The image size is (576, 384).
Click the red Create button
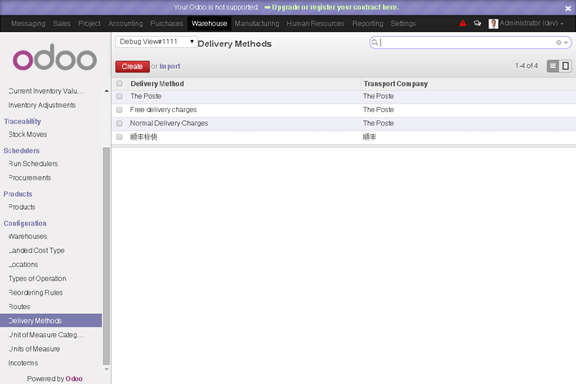click(x=132, y=67)
